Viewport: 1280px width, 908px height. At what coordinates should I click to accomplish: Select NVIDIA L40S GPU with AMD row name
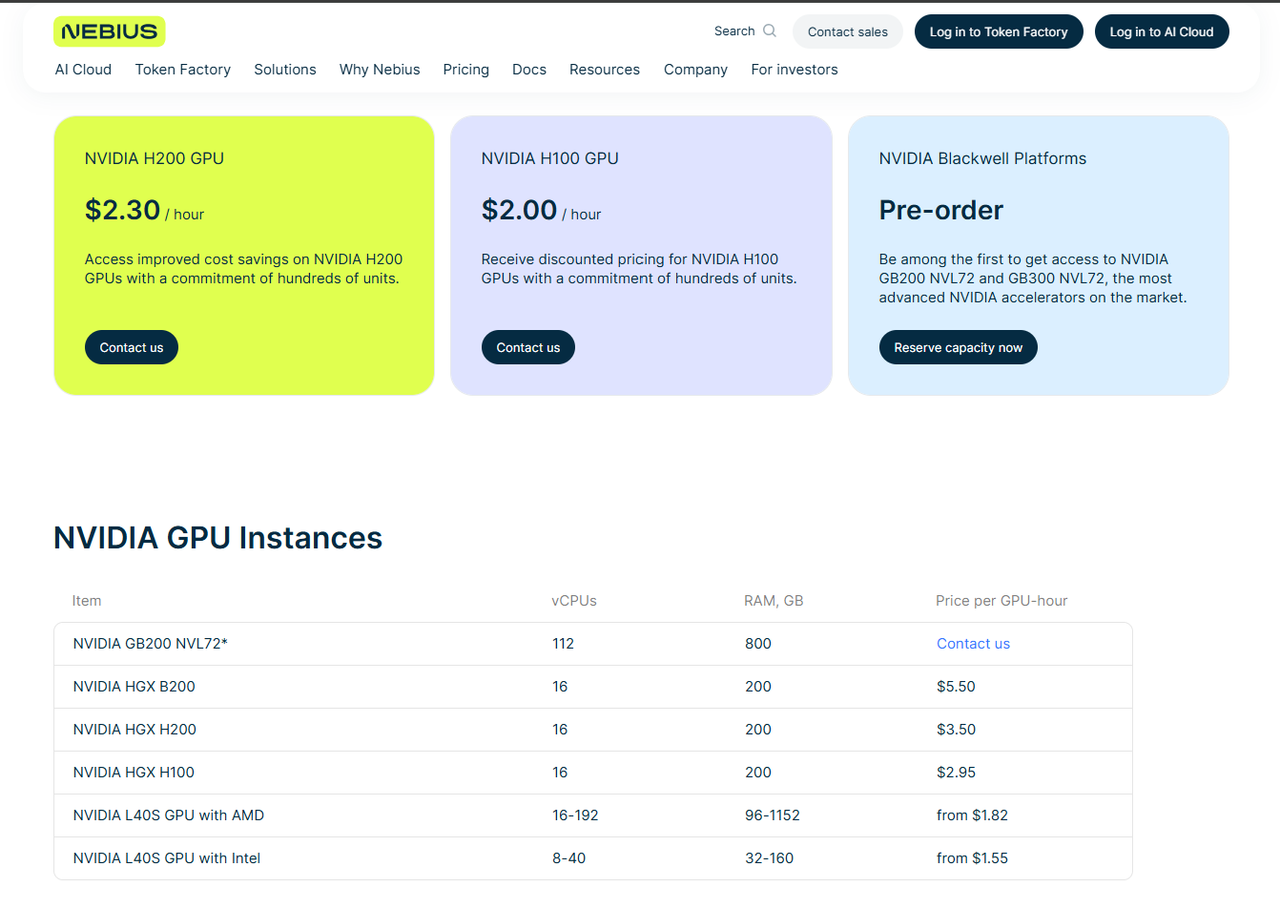(x=169, y=816)
